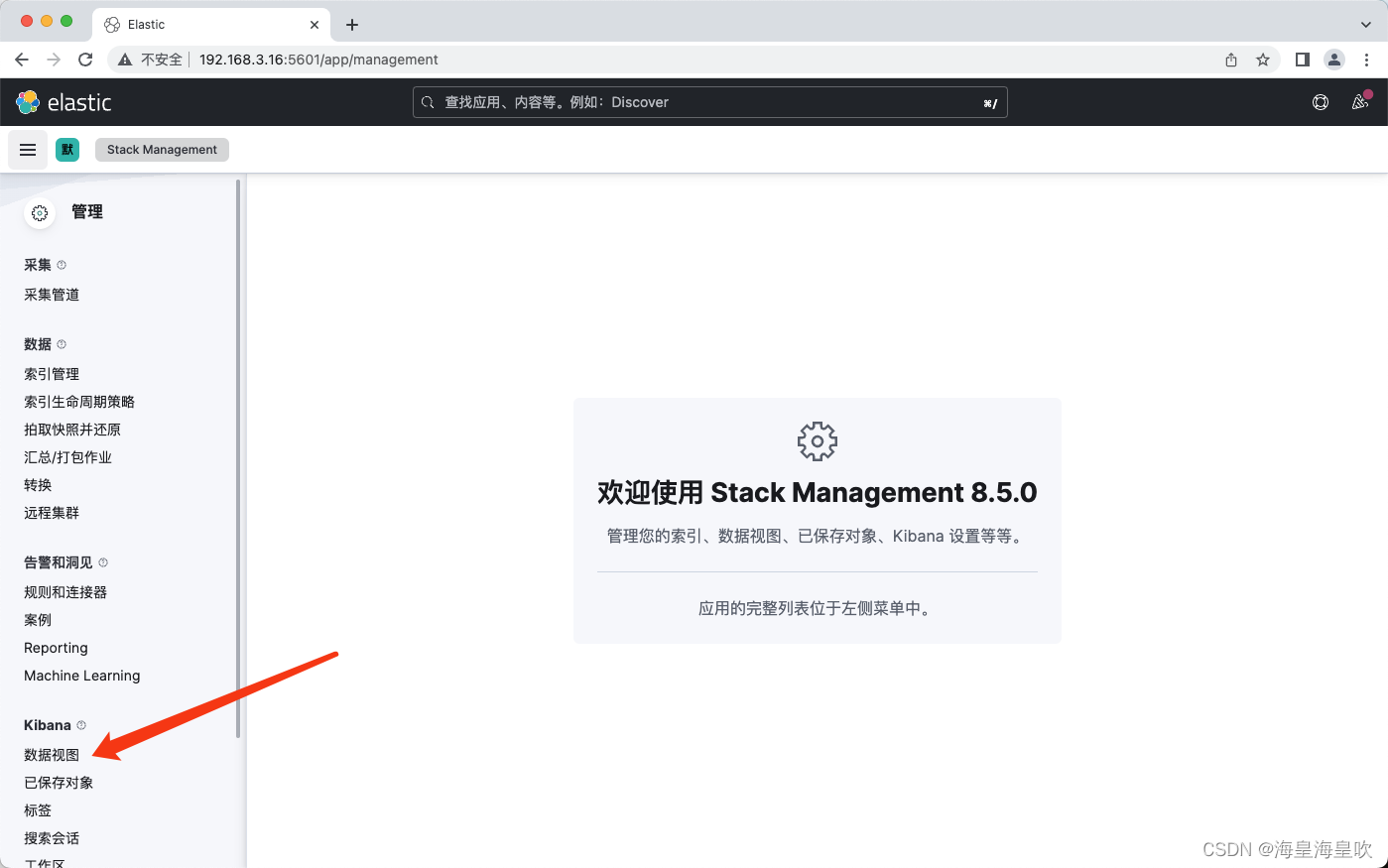Open 索引管理 in the sidebar
The height and width of the screenshot is (868, 1388).
click(52, 374)
